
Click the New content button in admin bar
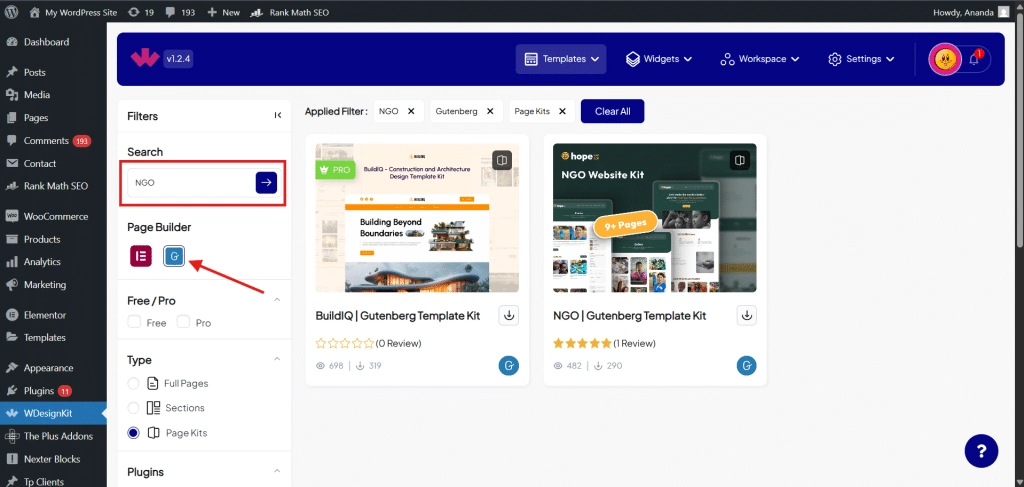[223, 12]
